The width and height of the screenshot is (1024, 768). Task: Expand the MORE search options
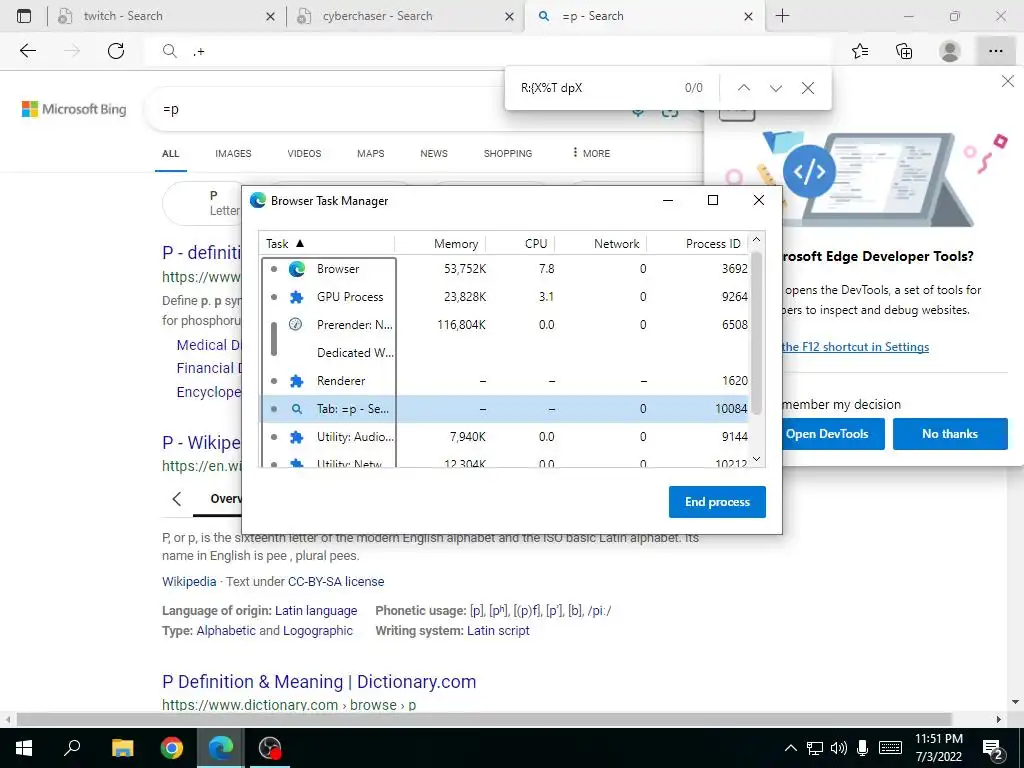591,153
